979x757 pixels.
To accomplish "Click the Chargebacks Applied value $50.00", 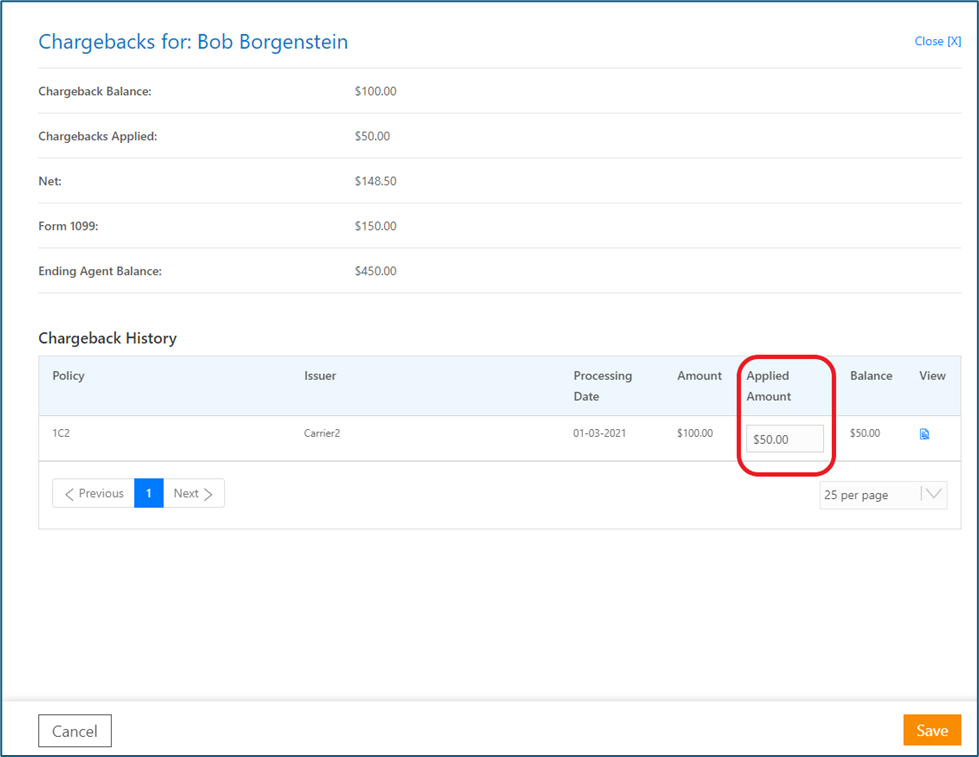I will pos(372,136).
